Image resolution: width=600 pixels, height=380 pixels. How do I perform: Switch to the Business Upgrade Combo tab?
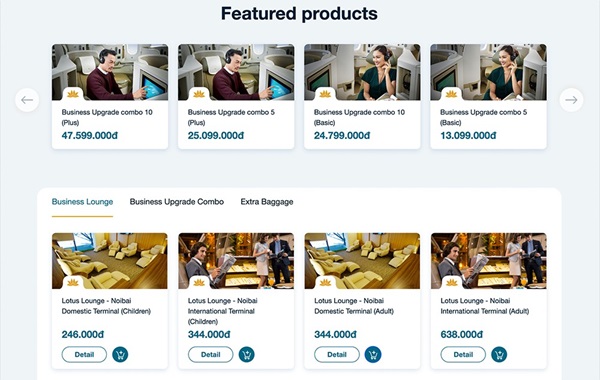coord(177,202)
